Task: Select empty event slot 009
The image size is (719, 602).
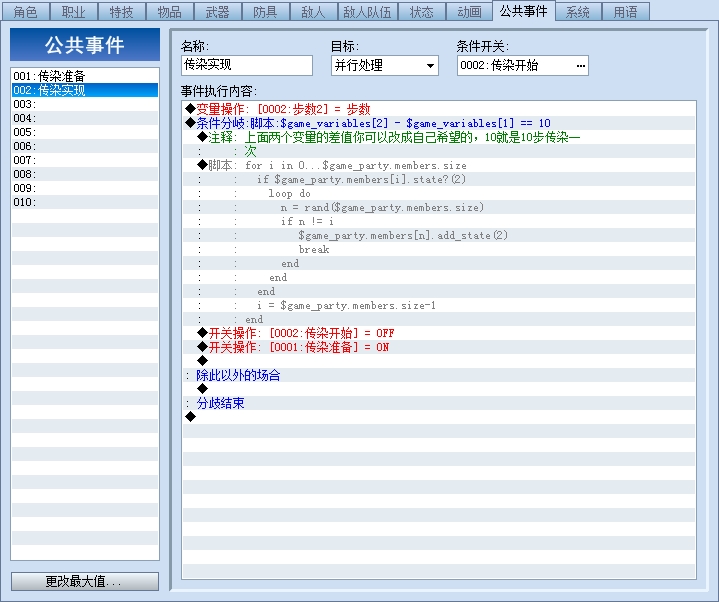Action: 85,188
